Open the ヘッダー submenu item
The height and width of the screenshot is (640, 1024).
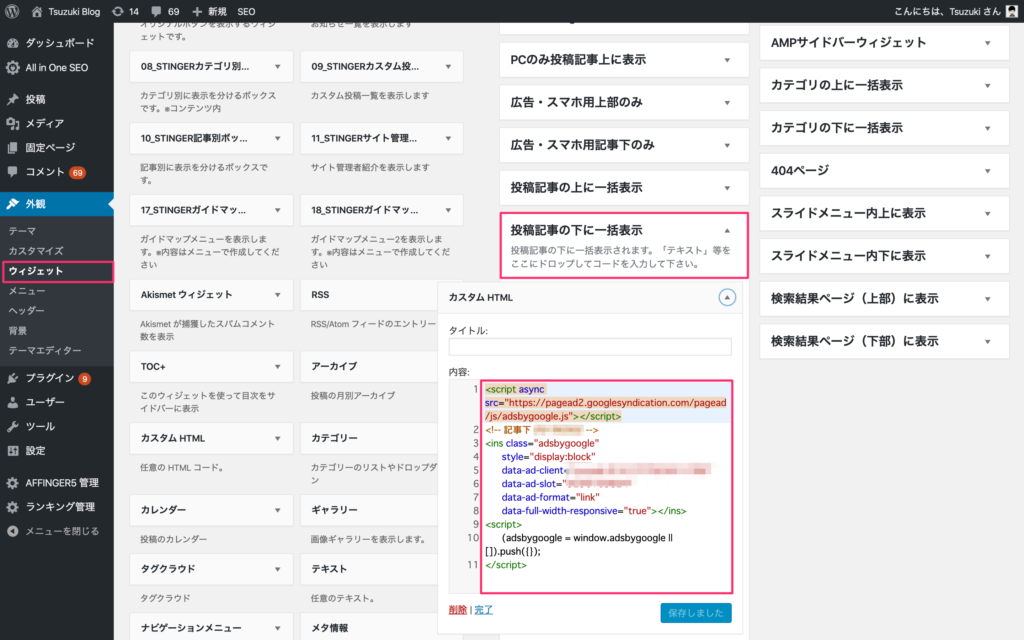click(27, 311)
